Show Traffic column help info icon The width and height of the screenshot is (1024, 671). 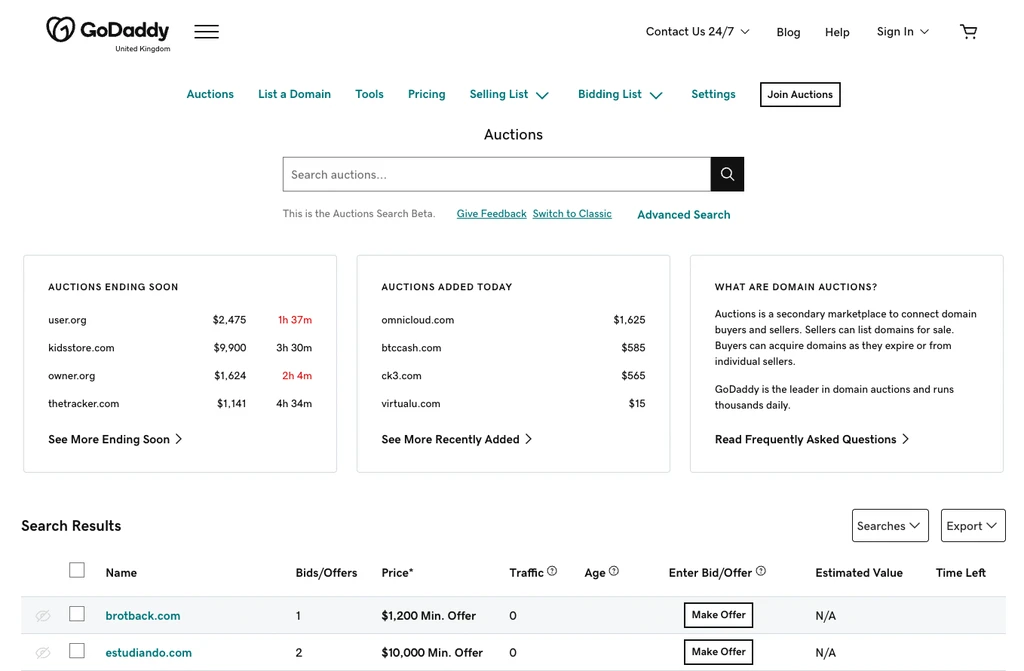coord(552,571)
